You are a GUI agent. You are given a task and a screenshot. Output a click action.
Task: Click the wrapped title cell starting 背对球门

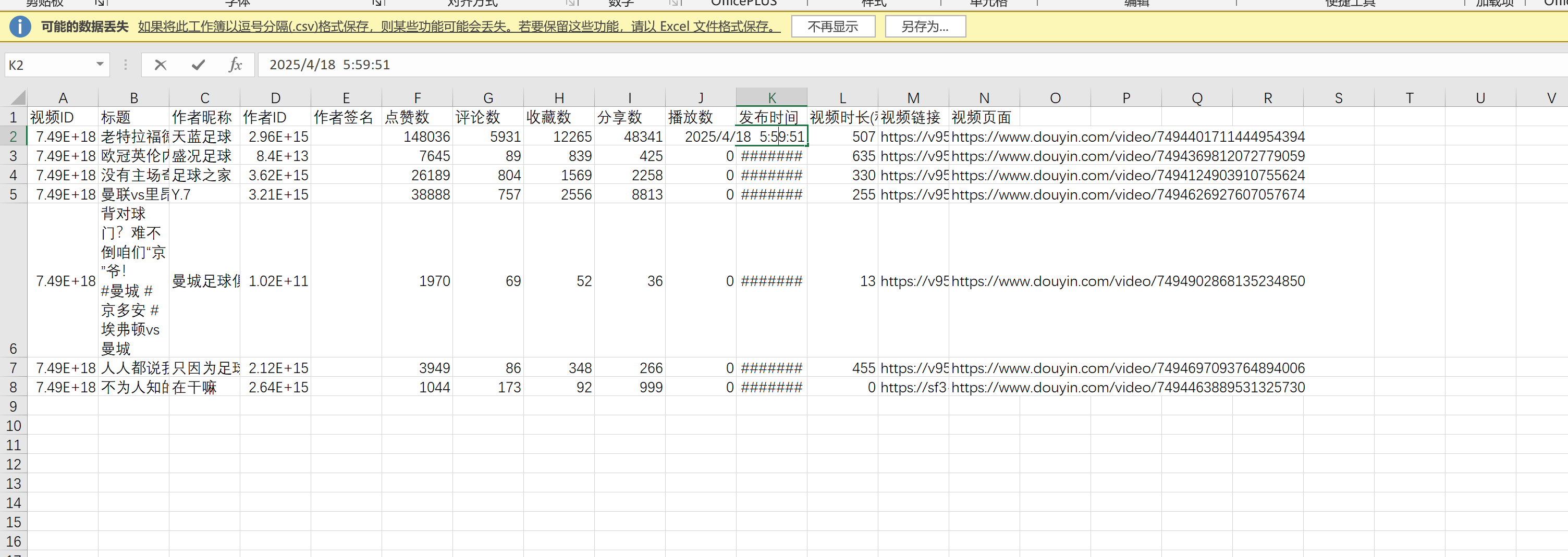(x=134, y=281)
